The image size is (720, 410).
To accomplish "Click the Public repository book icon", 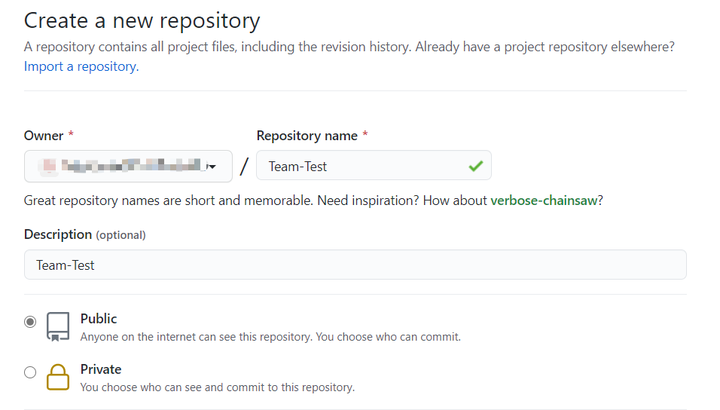I will pyautogui.click(x=58, y=327).
